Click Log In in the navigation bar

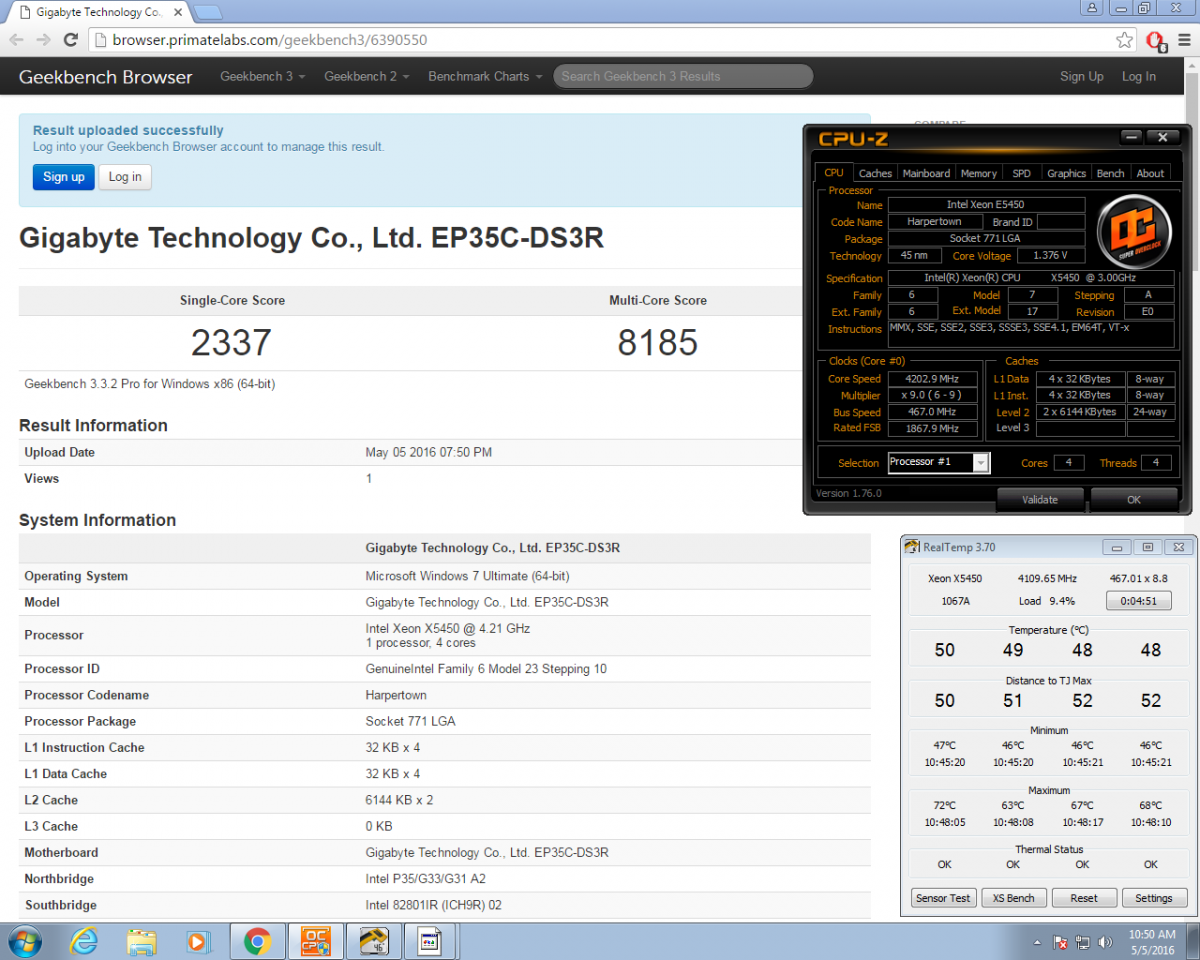click(1139, 76)
